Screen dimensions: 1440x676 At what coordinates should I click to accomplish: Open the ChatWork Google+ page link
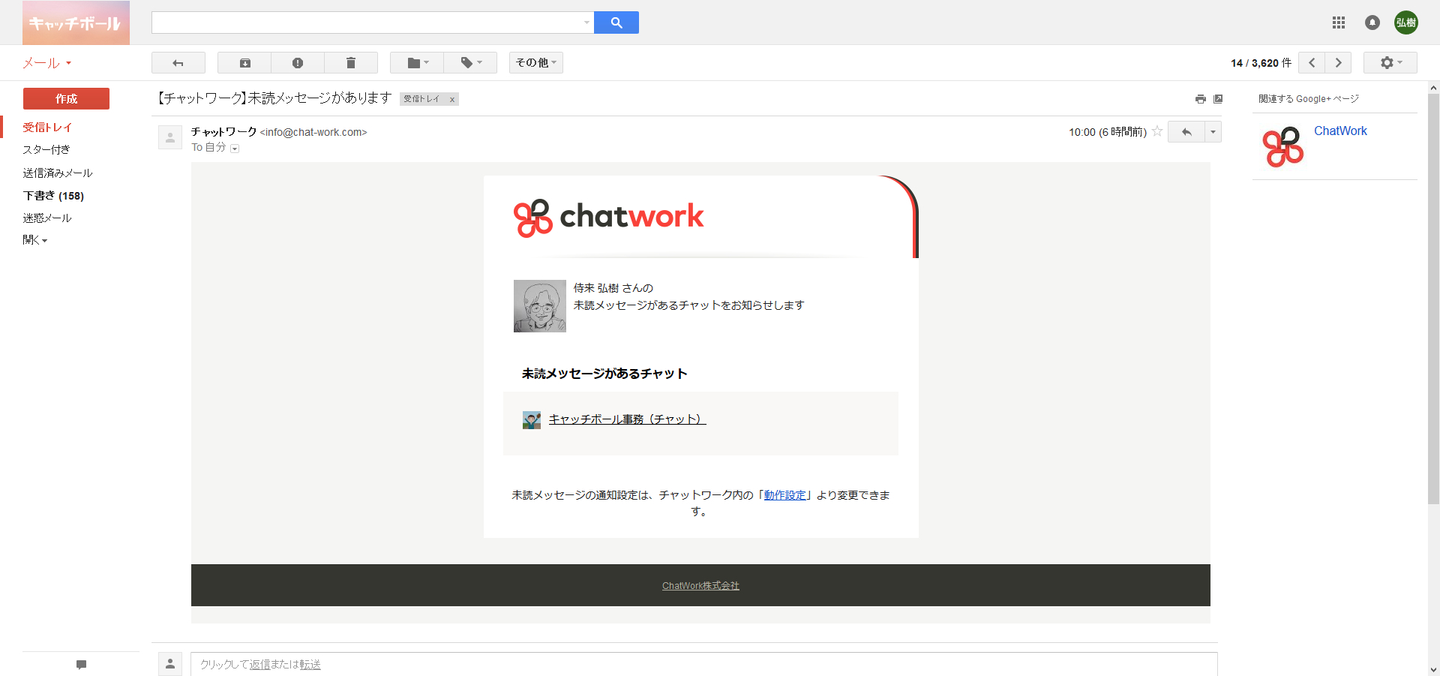[x=1340, y=131]
